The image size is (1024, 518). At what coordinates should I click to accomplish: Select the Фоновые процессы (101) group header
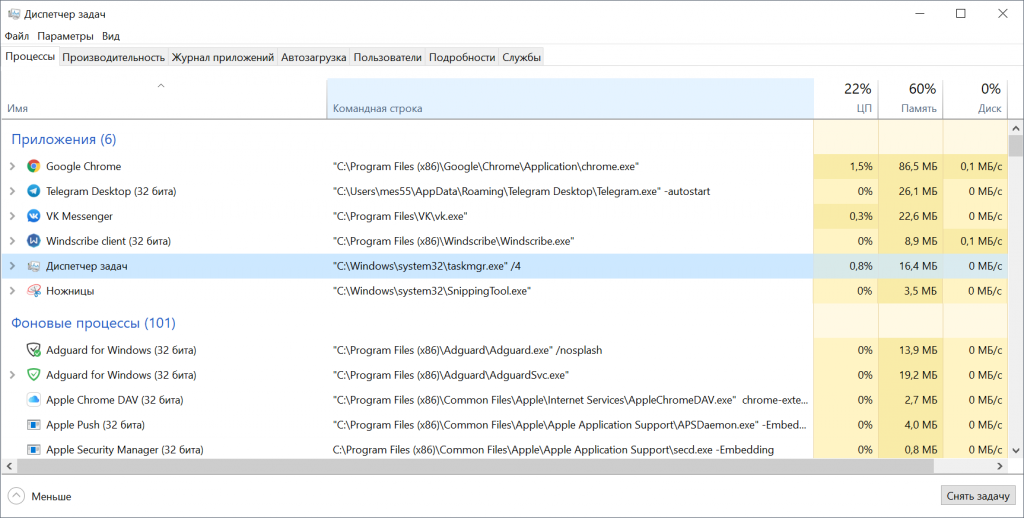[x=93, y=323]
